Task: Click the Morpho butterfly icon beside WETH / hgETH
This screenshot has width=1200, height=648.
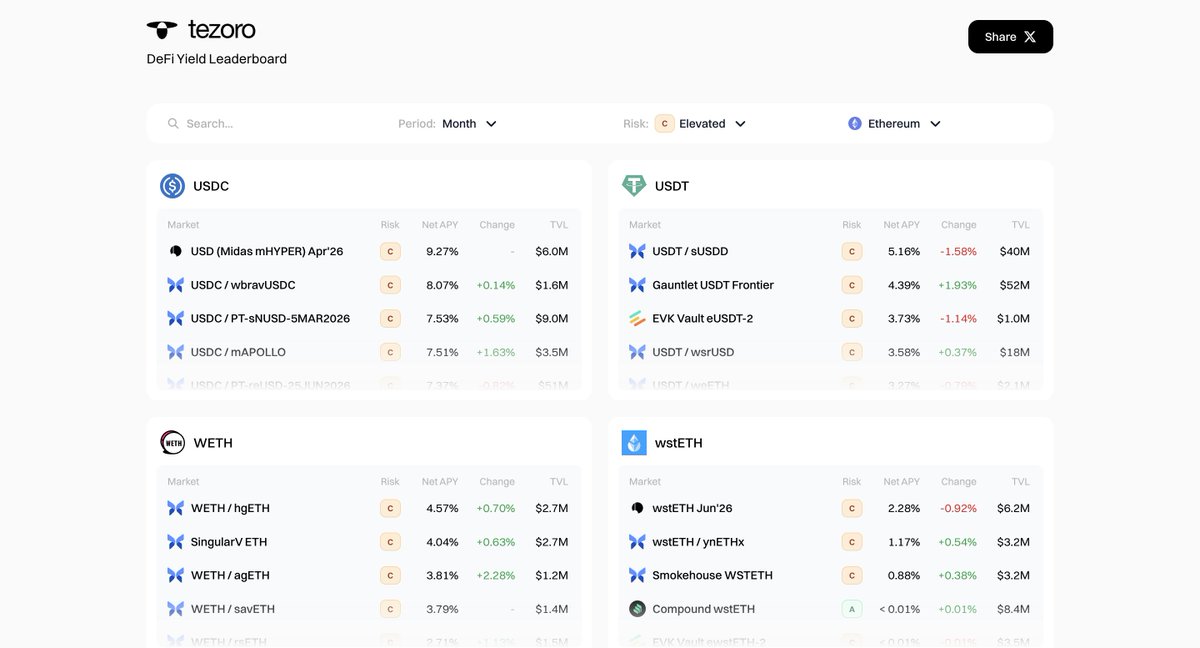Action: click(175, 508)
